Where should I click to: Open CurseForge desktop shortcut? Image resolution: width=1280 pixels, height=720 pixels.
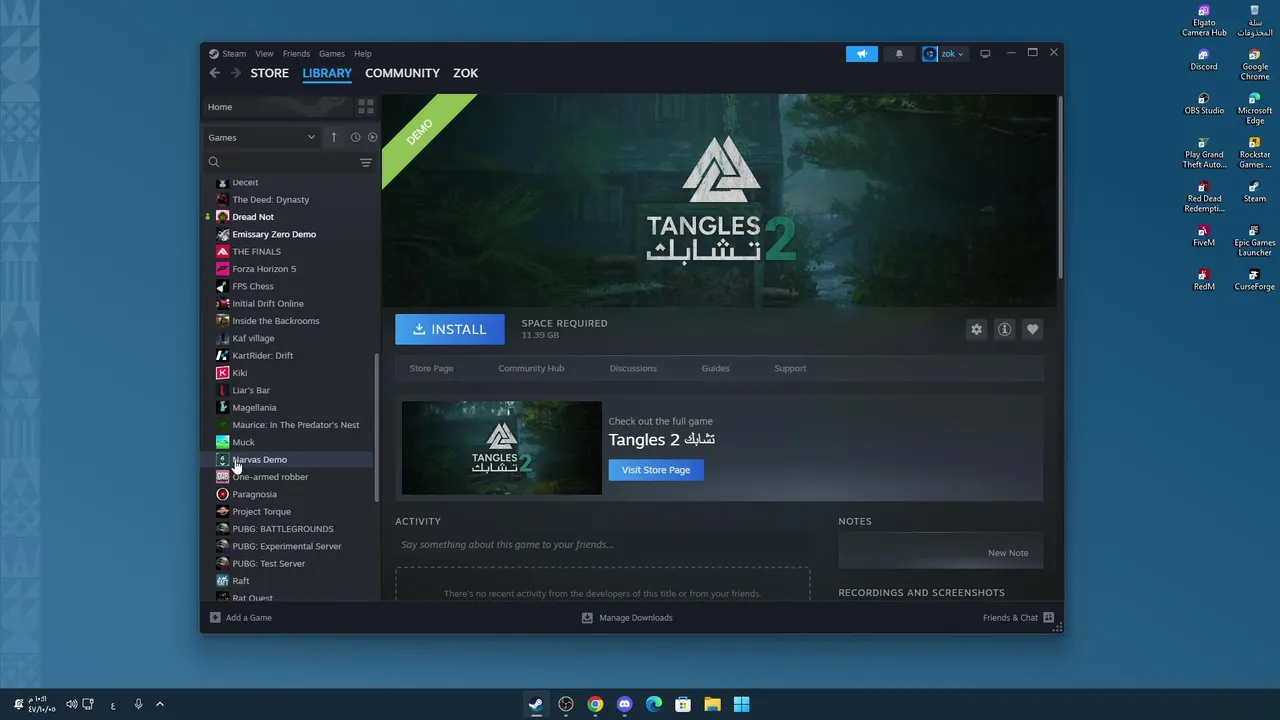point(1255,280)
